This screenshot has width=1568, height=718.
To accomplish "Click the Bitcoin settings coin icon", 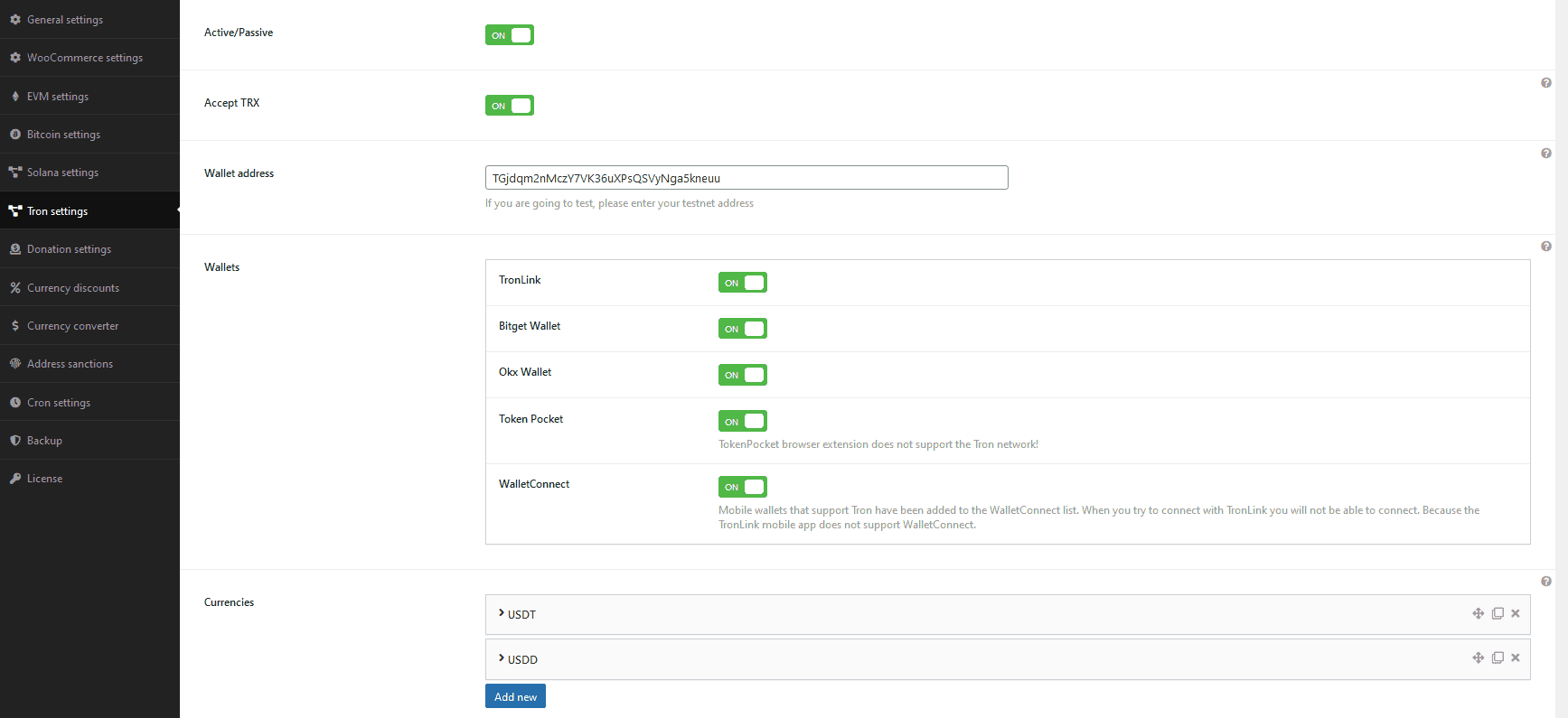I will click(x=15, y=135).
